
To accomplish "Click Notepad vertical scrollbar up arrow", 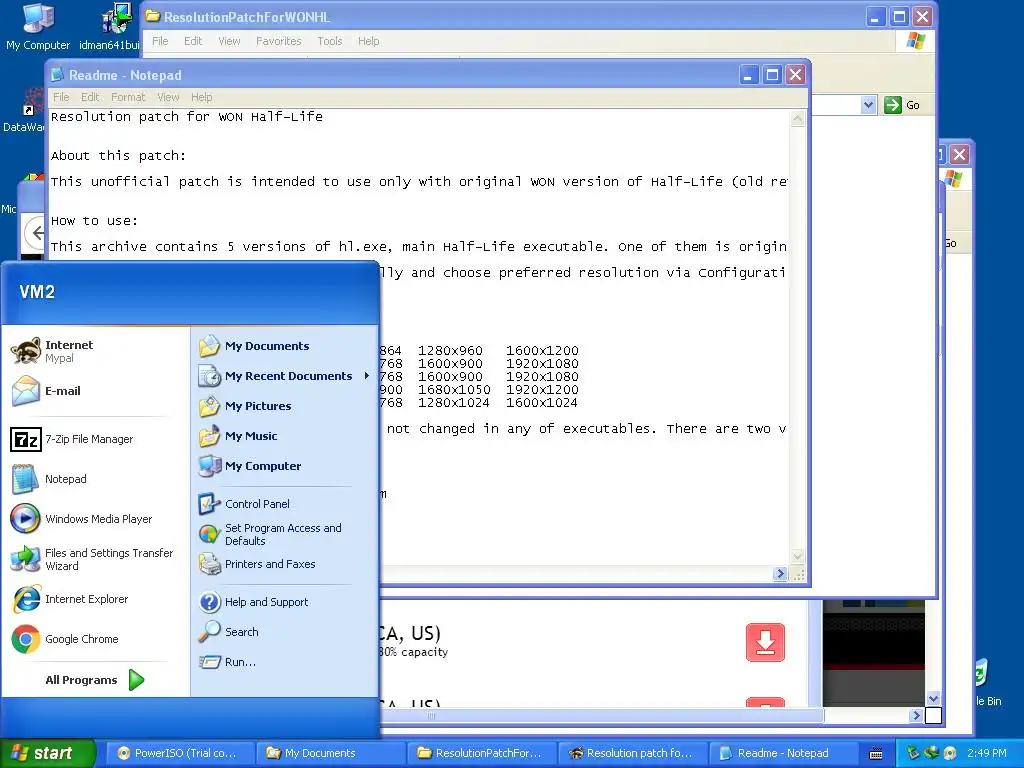I will click(x=797, y=119).
